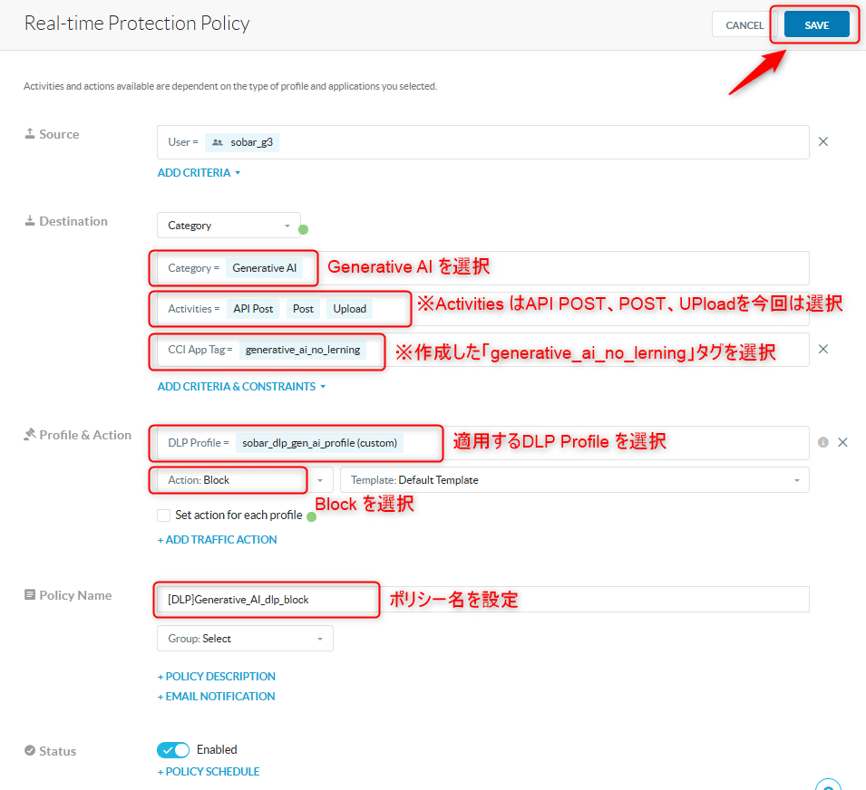
Task: Click the Destination download icon
Action: click(x=30, y=221)
